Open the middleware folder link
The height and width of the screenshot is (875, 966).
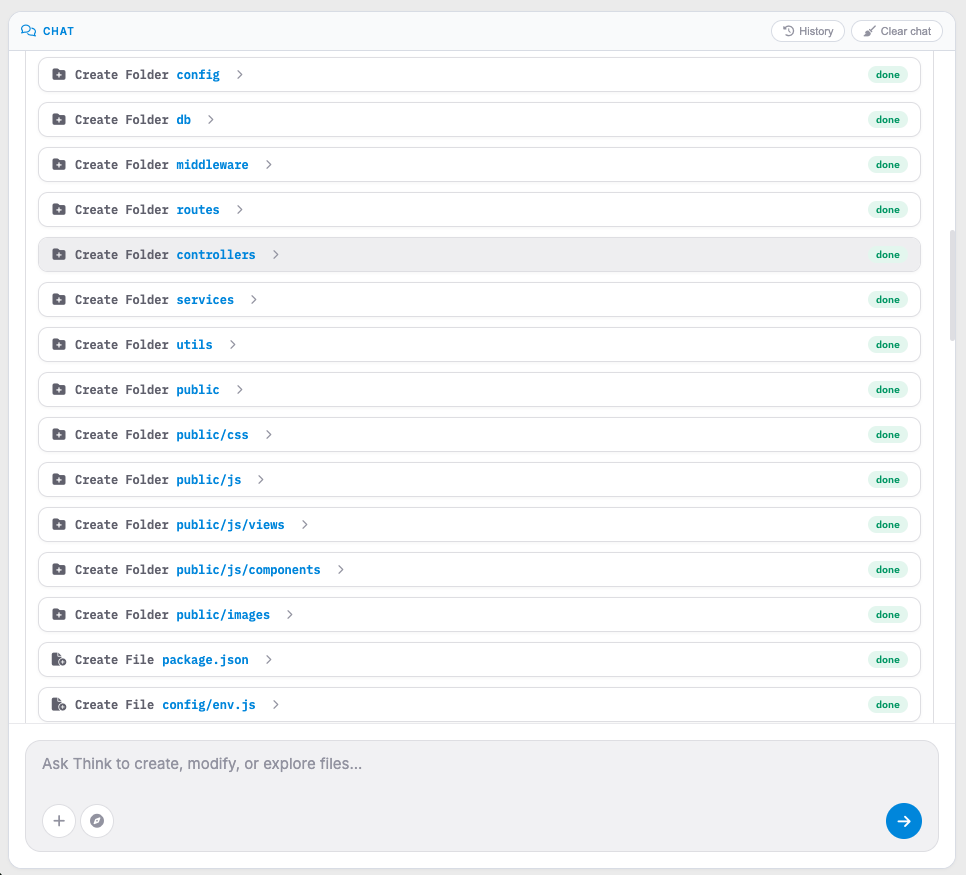[x=213, y=165]
